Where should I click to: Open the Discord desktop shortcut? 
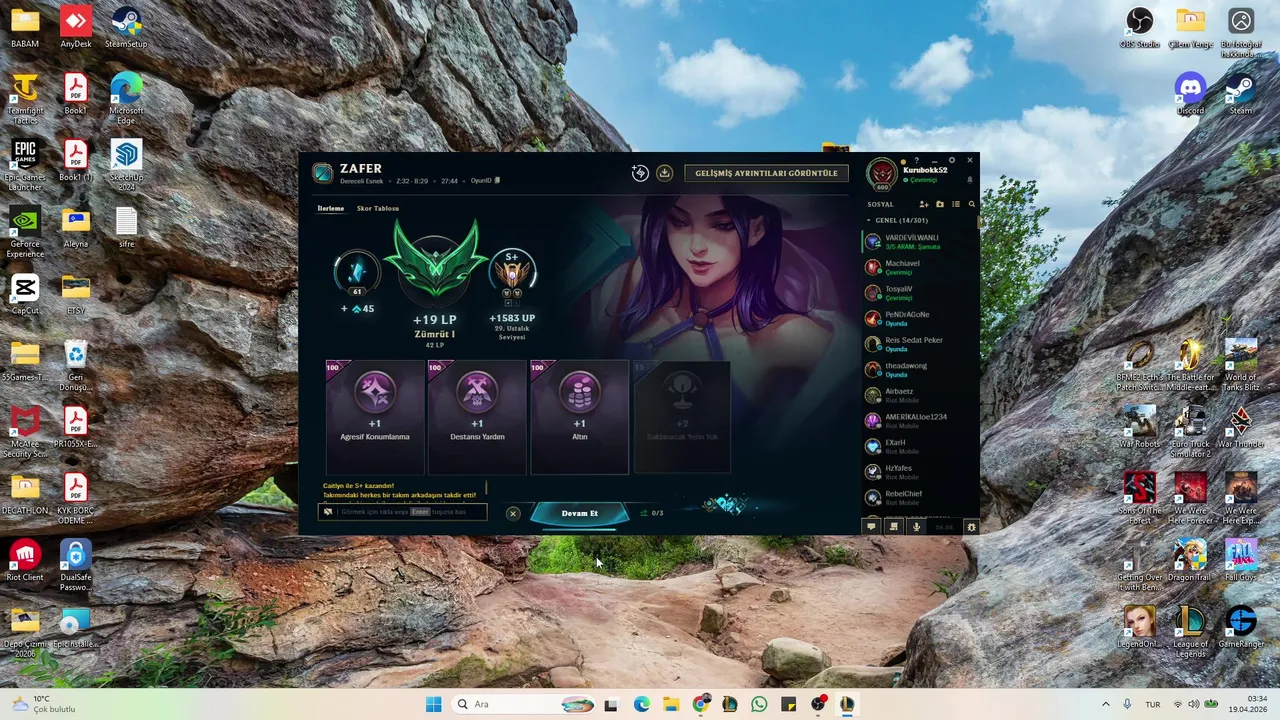tap(1190, 95)
